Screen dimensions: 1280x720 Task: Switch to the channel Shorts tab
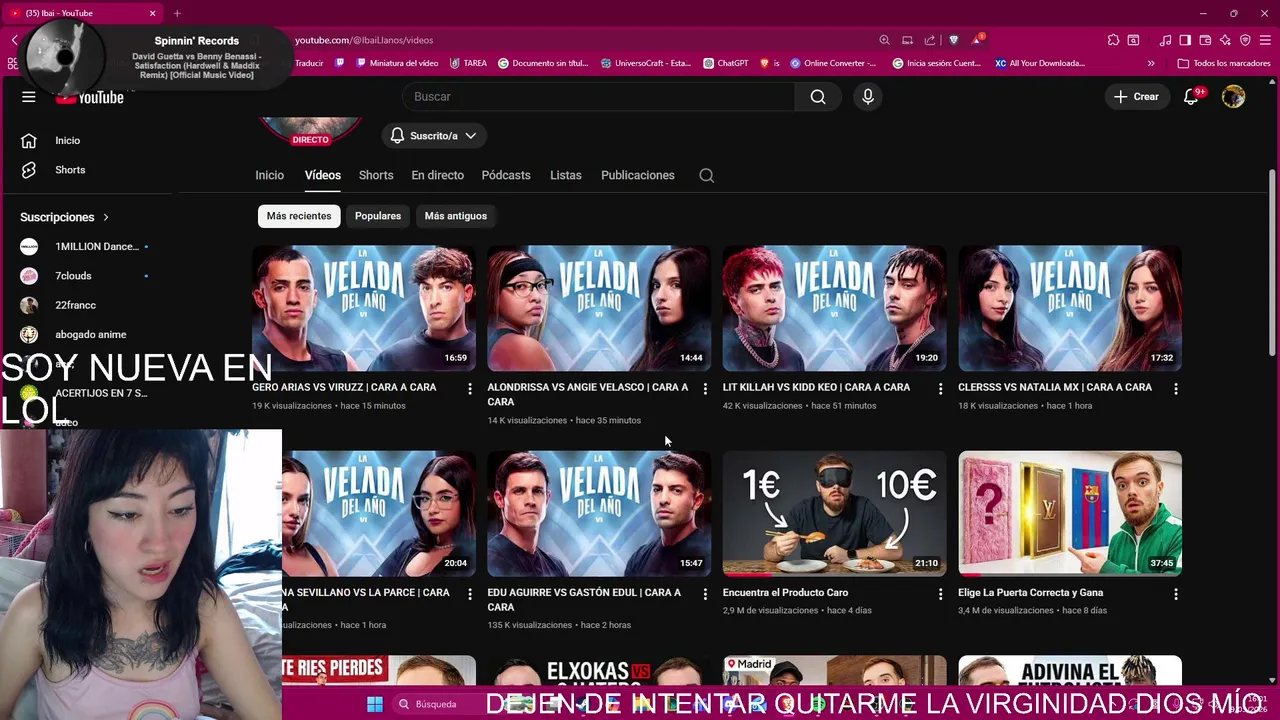[x=376, y=175]
